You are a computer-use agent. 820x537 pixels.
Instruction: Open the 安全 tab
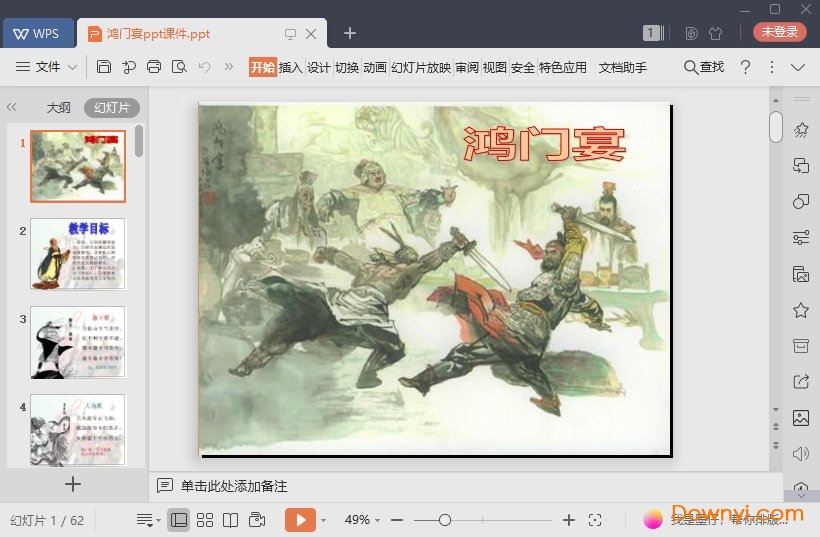click(523, 67)
